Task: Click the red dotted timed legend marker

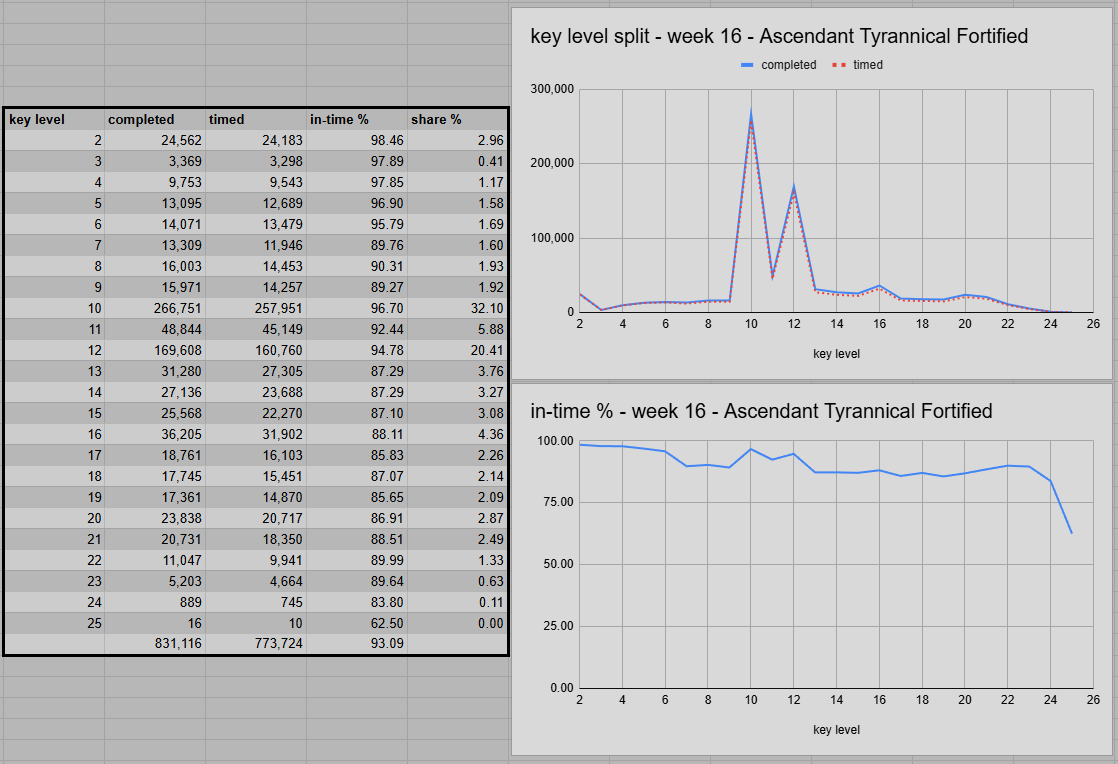Action: tap(839, 65)
